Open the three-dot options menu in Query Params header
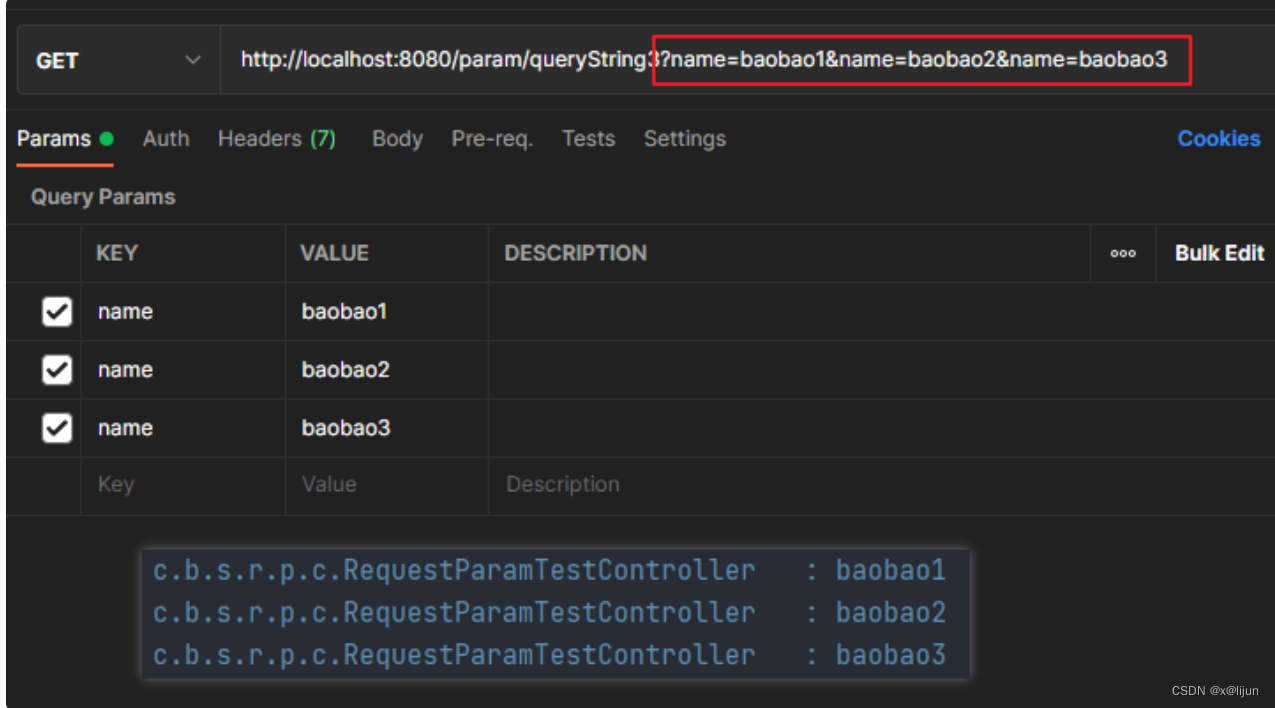Screen dimensions: 1275x708 pos(1122,253)
